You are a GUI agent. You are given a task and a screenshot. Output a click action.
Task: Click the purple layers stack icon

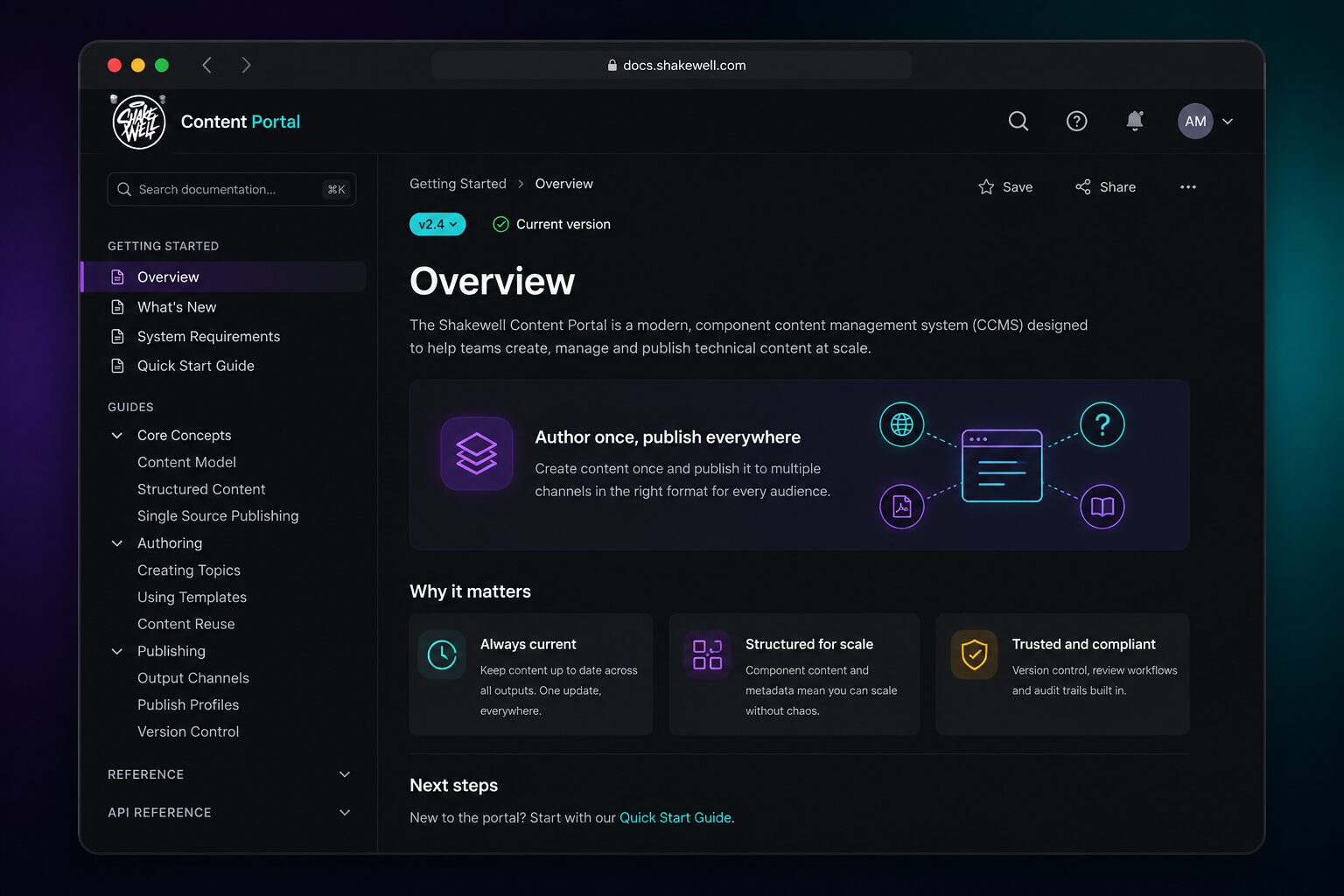(476, 453)
